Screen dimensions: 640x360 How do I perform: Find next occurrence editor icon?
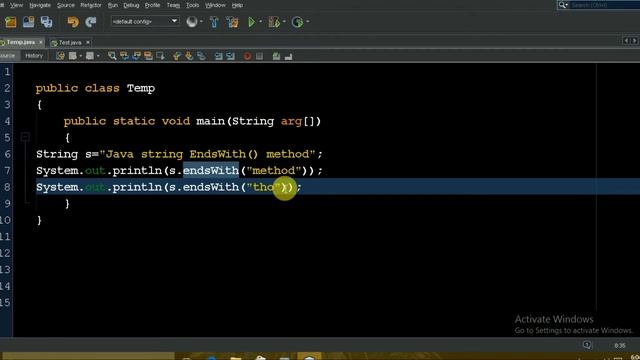click(x=136, y=56)
